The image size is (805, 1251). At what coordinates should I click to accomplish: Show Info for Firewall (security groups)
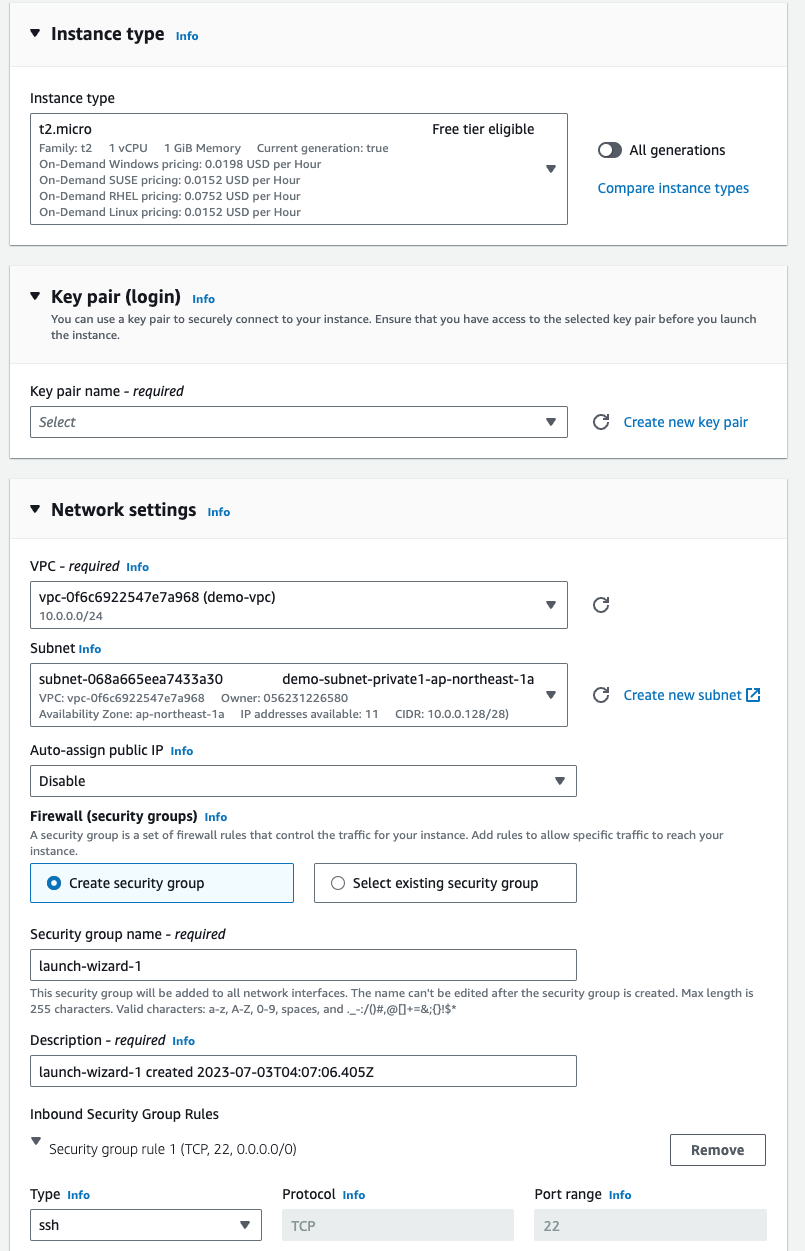(216, 817)
